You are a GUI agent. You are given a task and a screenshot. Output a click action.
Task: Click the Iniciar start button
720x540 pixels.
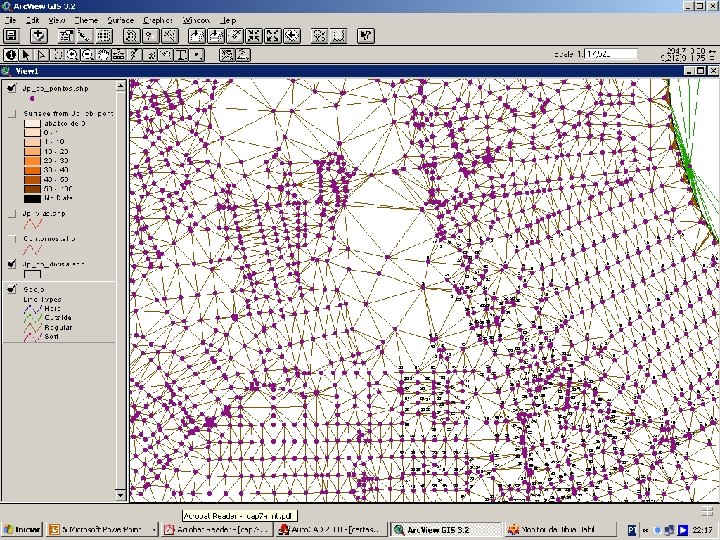[x=20, y=529]
